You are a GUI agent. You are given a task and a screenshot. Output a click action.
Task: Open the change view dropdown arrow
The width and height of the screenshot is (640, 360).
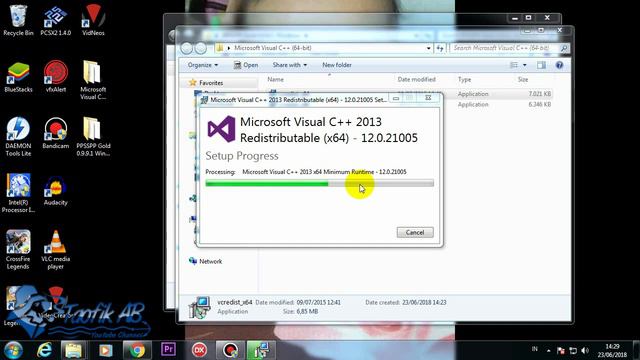click(524, 65)
